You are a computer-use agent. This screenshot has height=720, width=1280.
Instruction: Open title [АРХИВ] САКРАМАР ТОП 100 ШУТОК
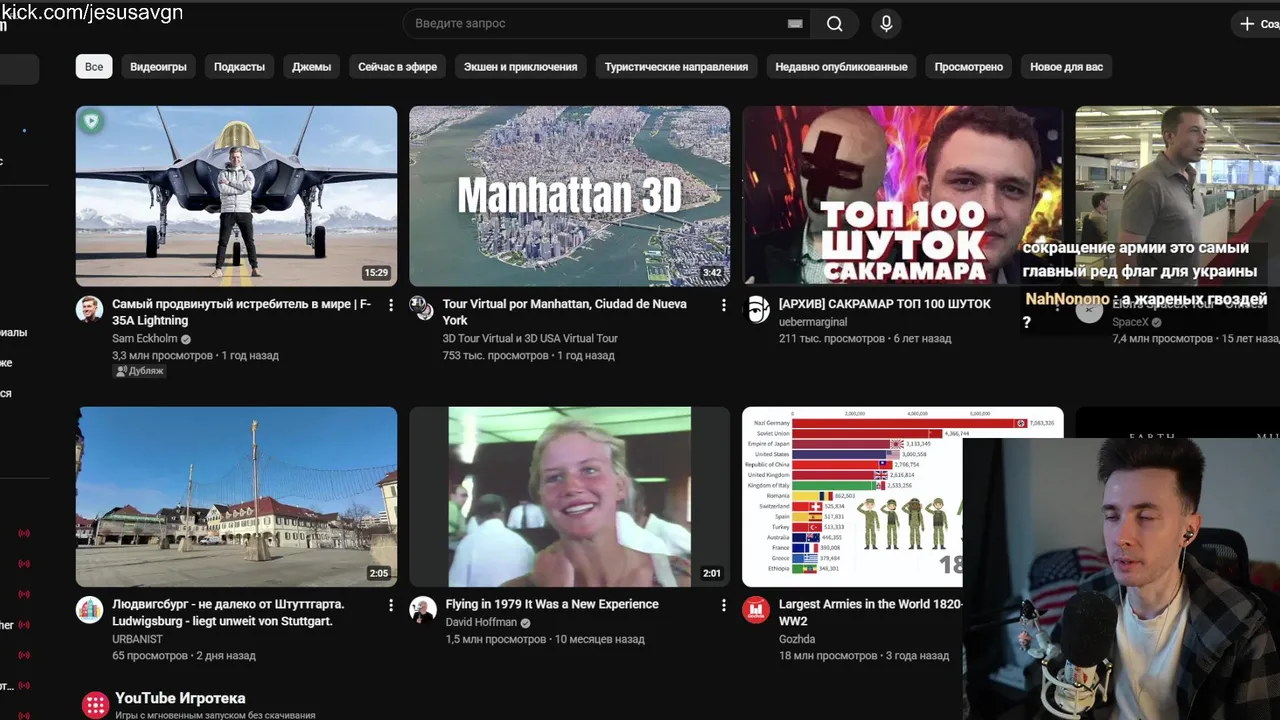pyautogui.click(x=885, y=304)
